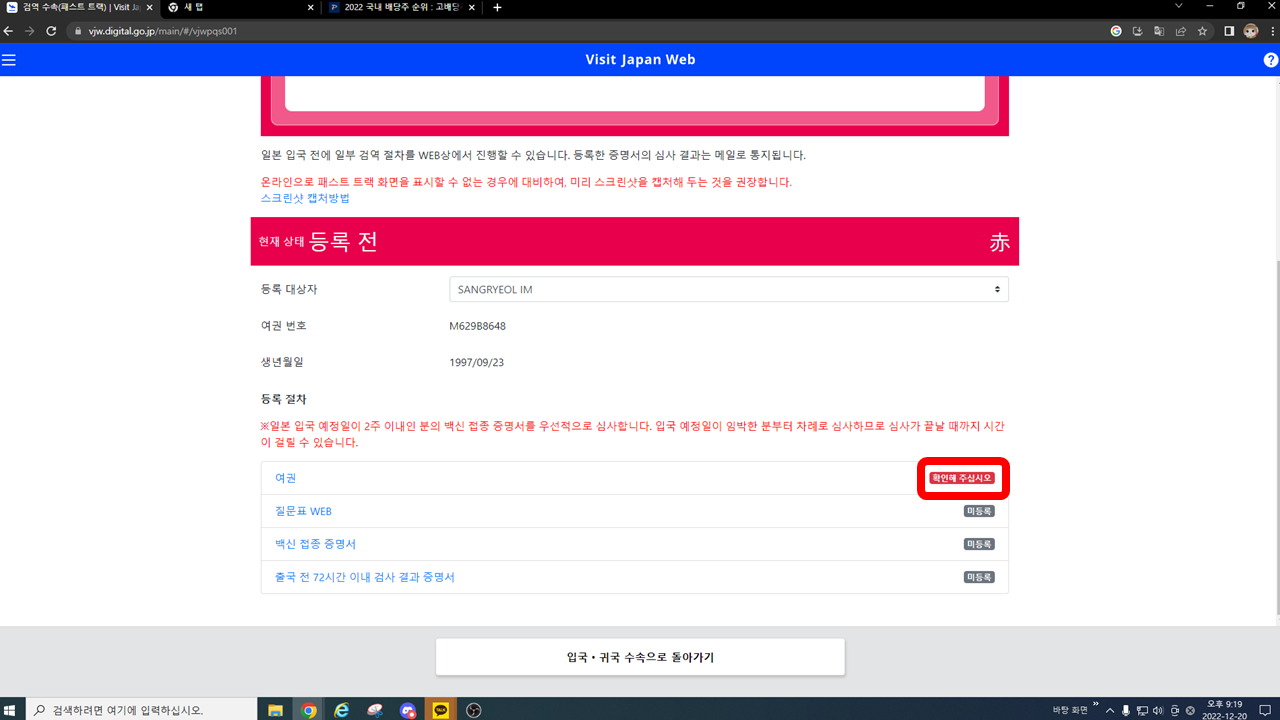Click the passport number M629B8648
Image resolution: width=1280 pixels, height=720 pixels.
(x=478, y=326)
